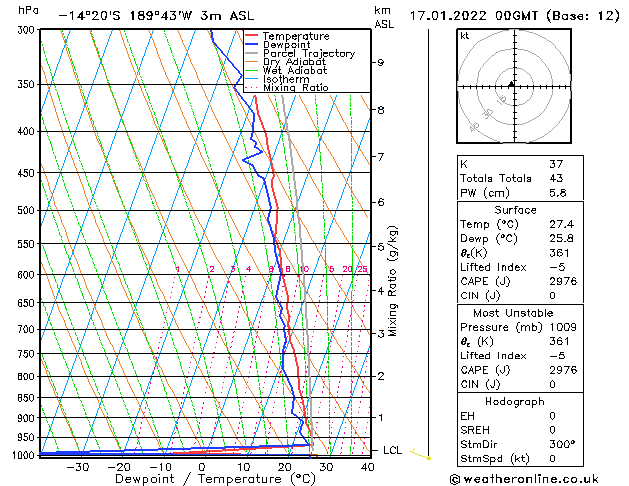Click the PW (cm) value 5.8
This screenshot has width=629, height=486.
point(558,192)
